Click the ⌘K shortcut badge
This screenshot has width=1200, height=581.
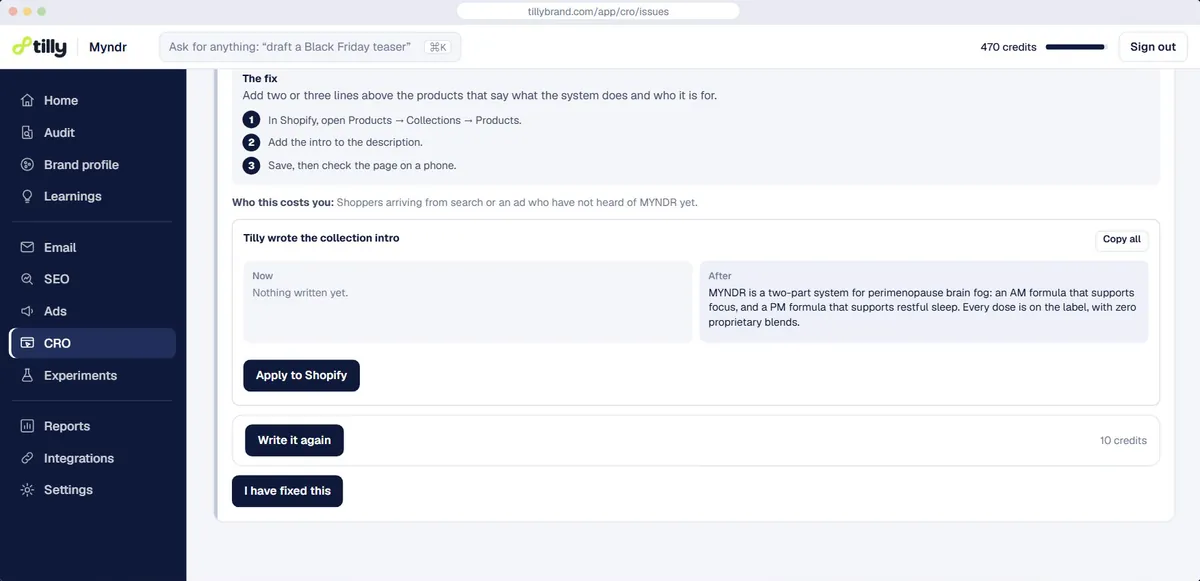click(x=437, y=47)
